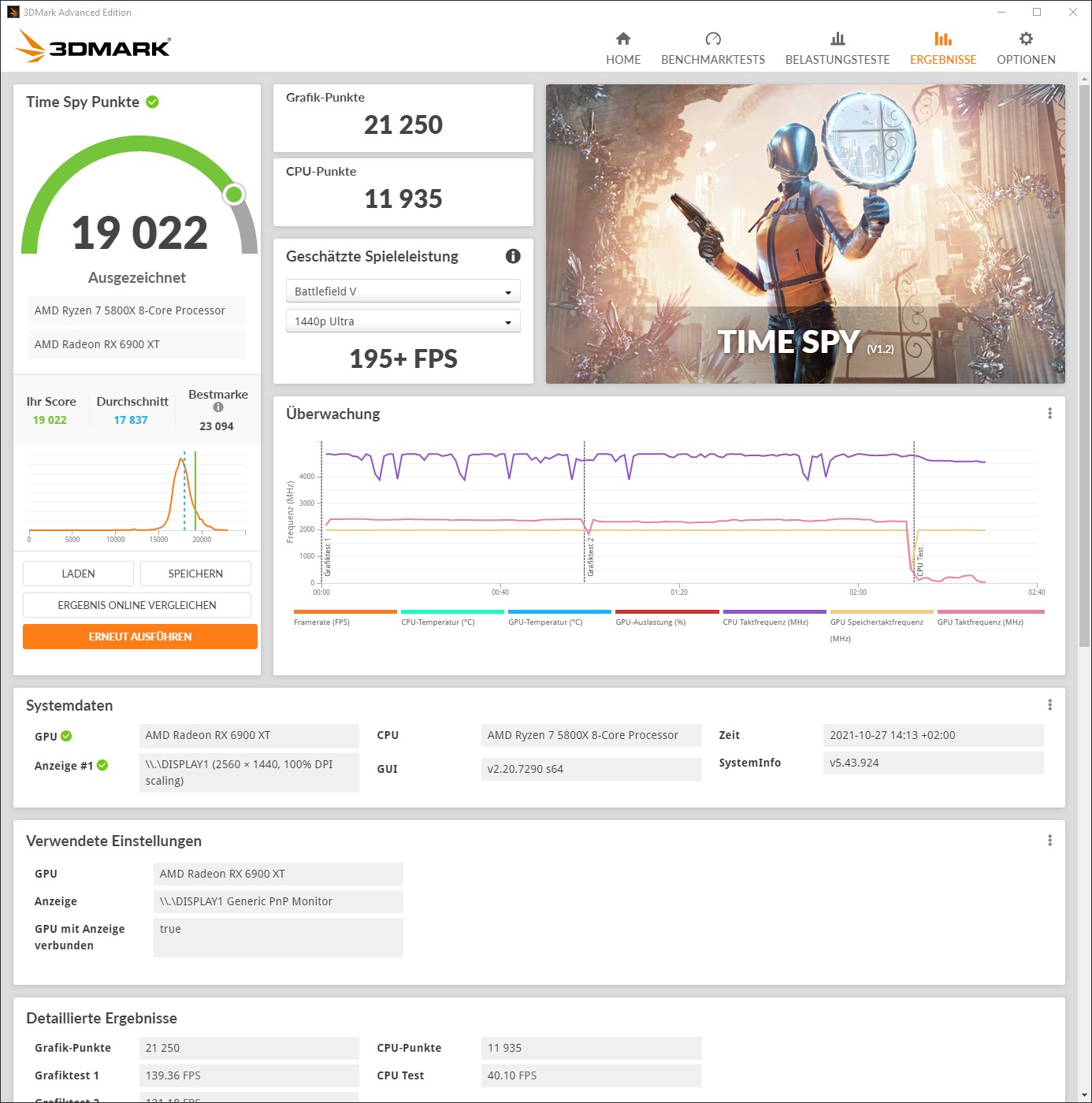Image resolution: width=1092 pixels, height=1103 pixels.
Task: Click the Bestmarke info icon
Action: click(218, 407)
